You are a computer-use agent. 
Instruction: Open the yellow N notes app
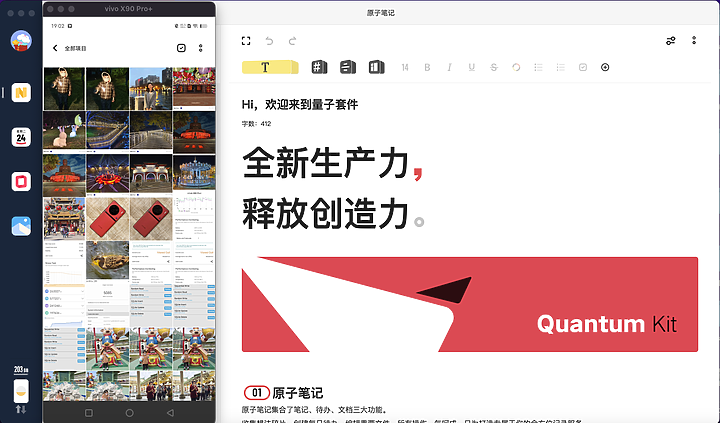(21, 93)
